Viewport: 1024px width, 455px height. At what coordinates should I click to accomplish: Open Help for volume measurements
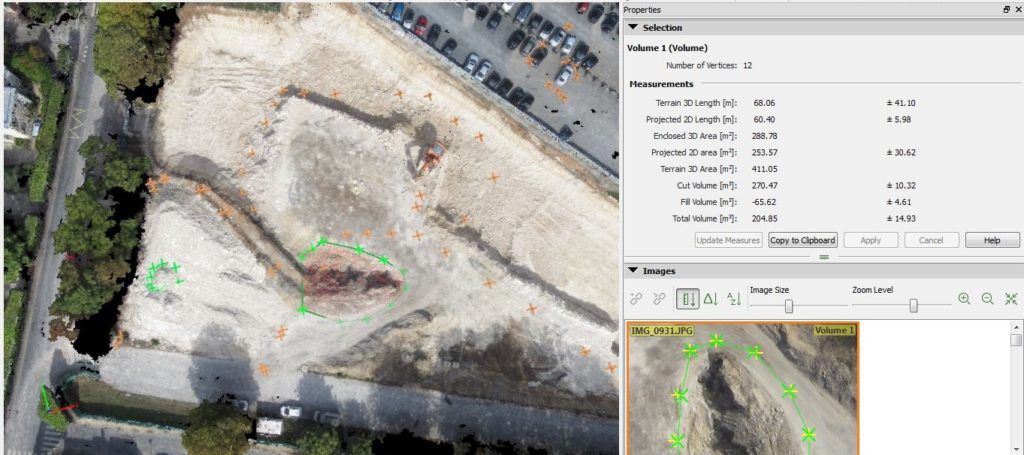992,240
